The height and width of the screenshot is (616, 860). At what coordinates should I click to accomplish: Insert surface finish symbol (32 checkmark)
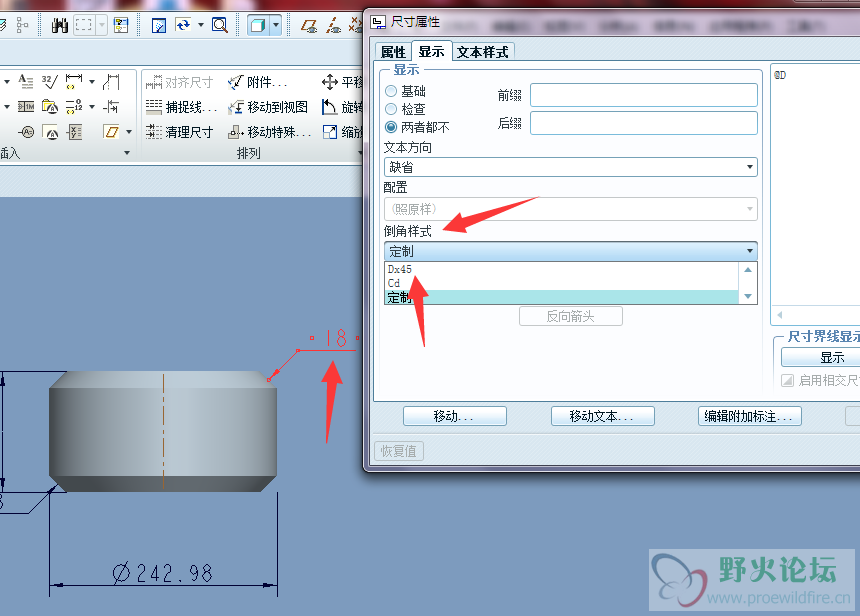coord(49,82)
